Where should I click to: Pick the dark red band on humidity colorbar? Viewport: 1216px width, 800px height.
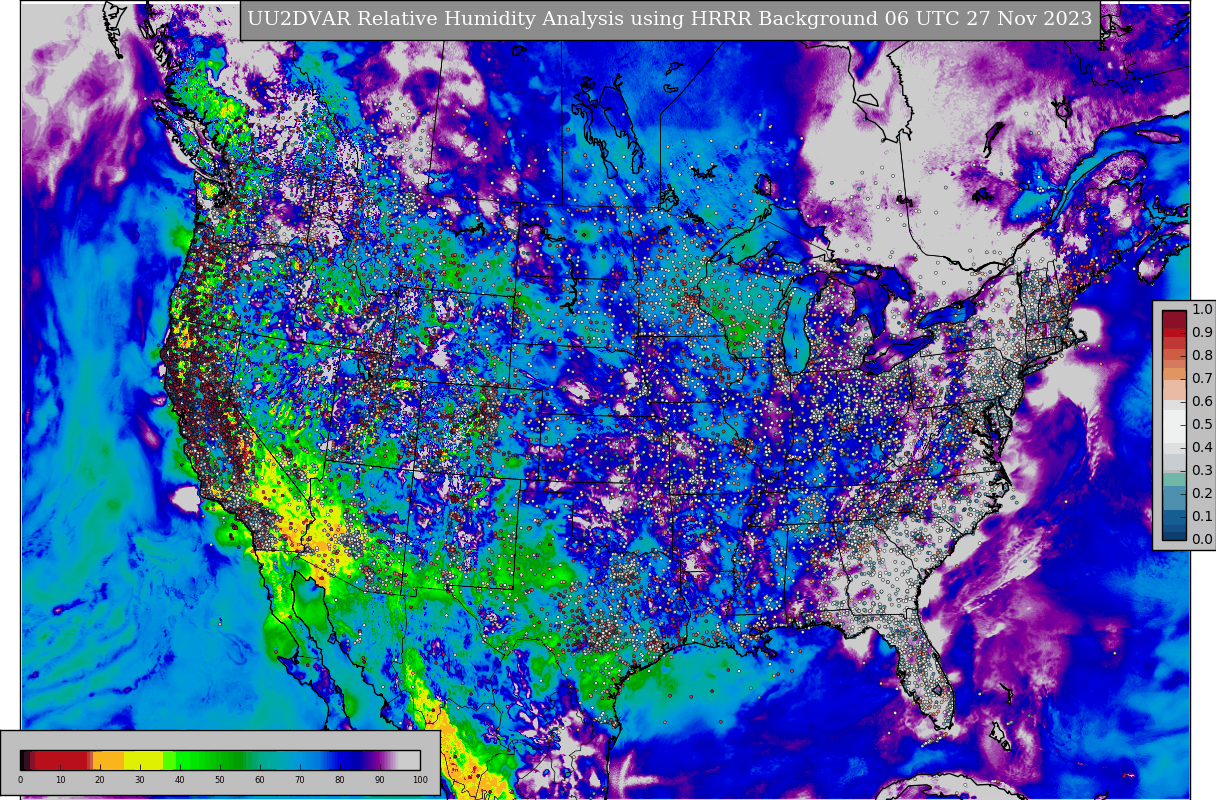(61, 760)
